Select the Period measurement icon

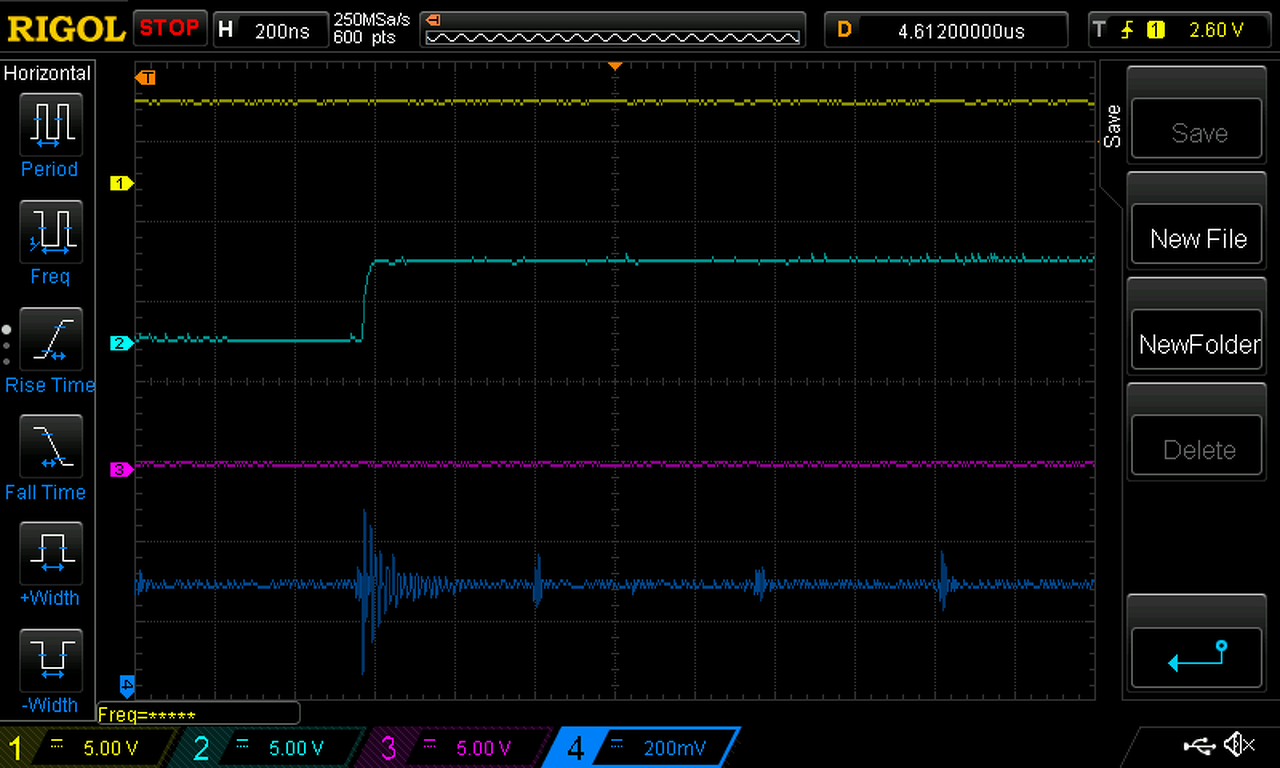[x=50, y=123]
